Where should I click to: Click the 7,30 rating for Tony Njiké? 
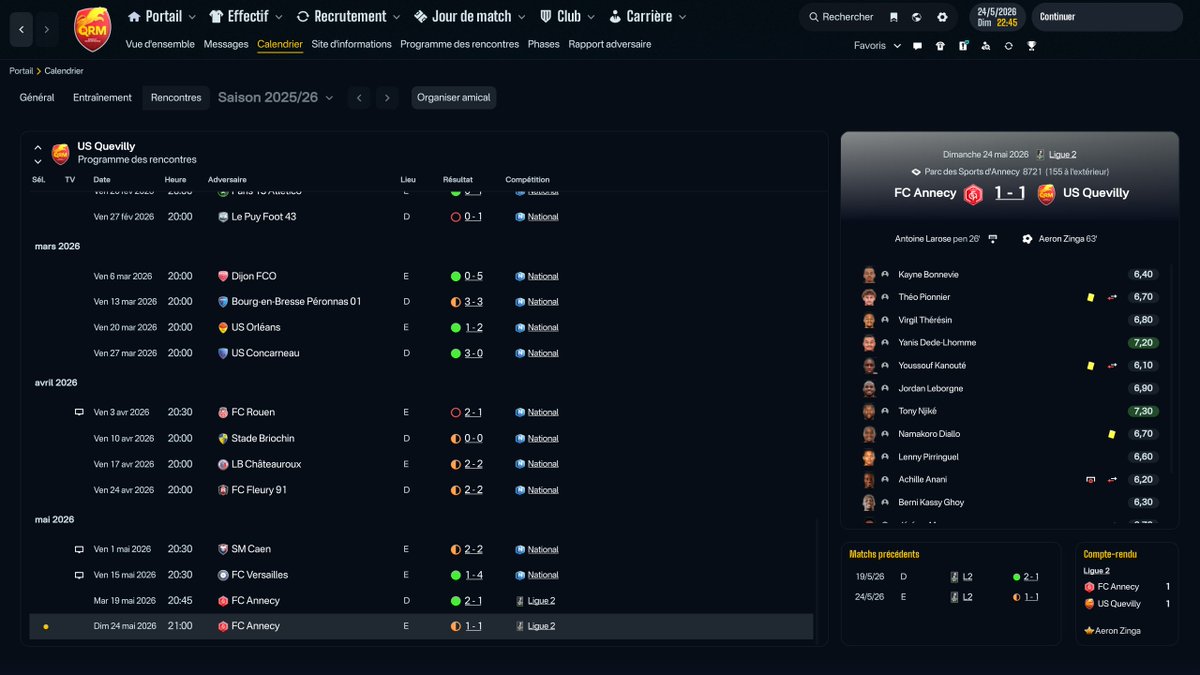point(1141,411)
